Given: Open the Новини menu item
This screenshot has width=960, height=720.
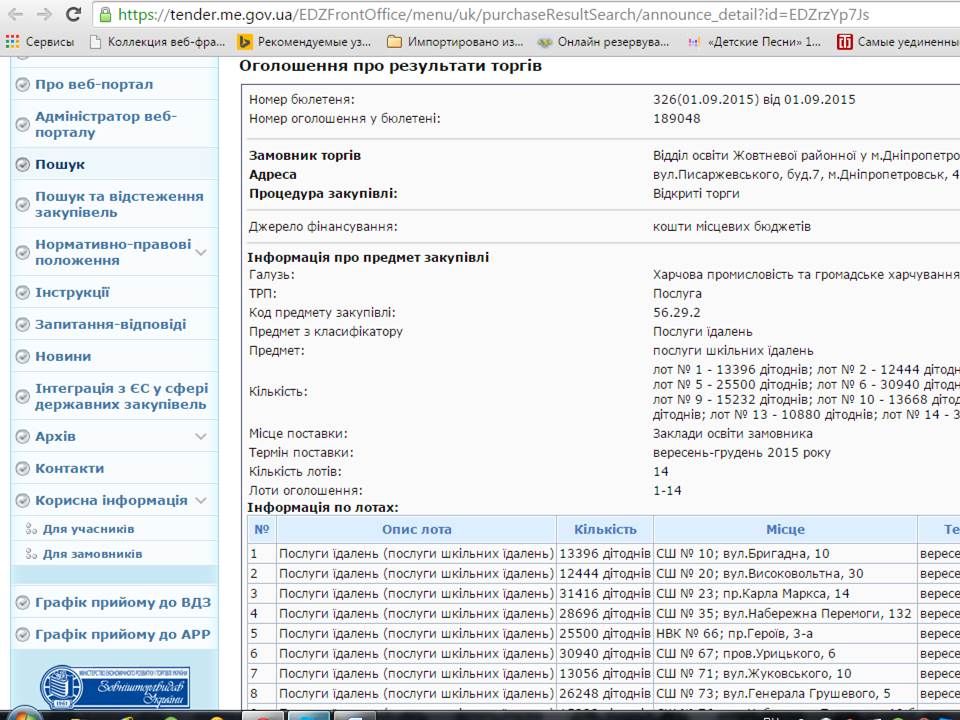Looking at the screenshot, I should (x=63, y=356).
